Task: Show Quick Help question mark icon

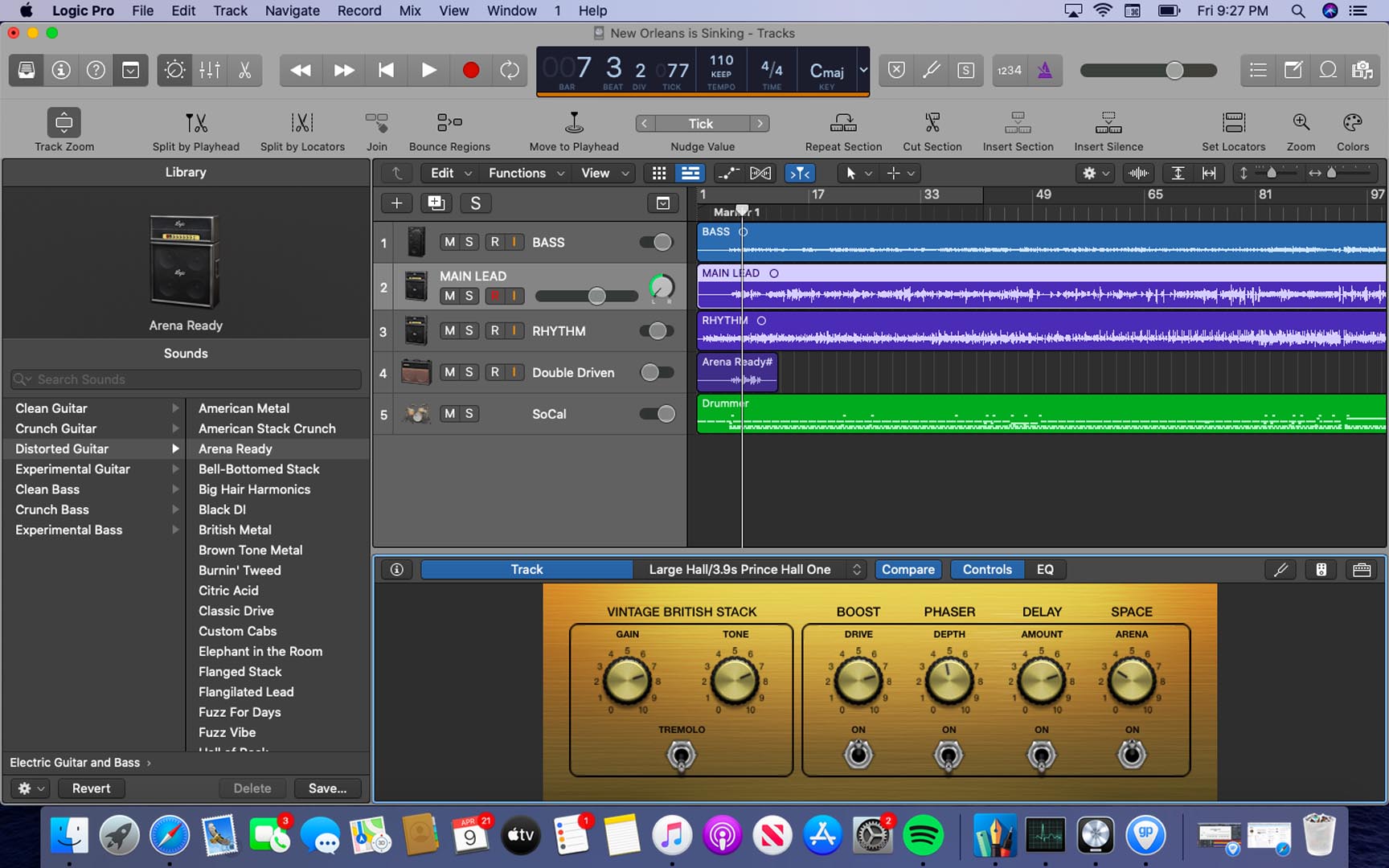Action: pyautogui.click(x=96, y=70)
